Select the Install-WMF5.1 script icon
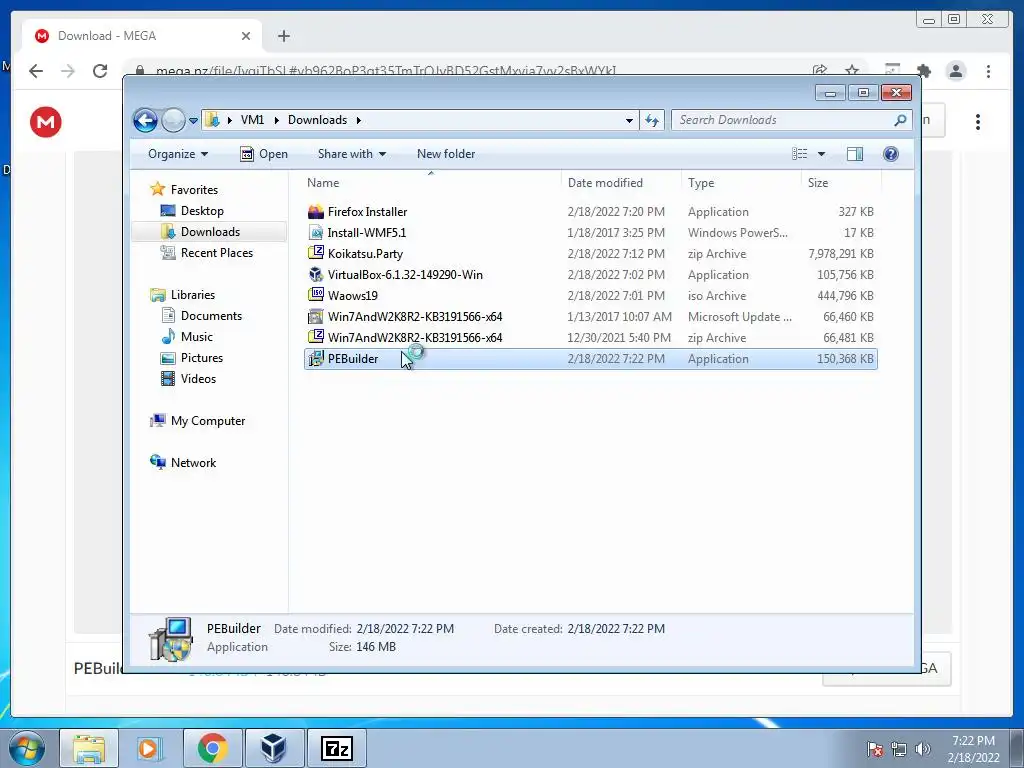The width and height of the screenshot is (1024, 768). (x=315, y=232)
